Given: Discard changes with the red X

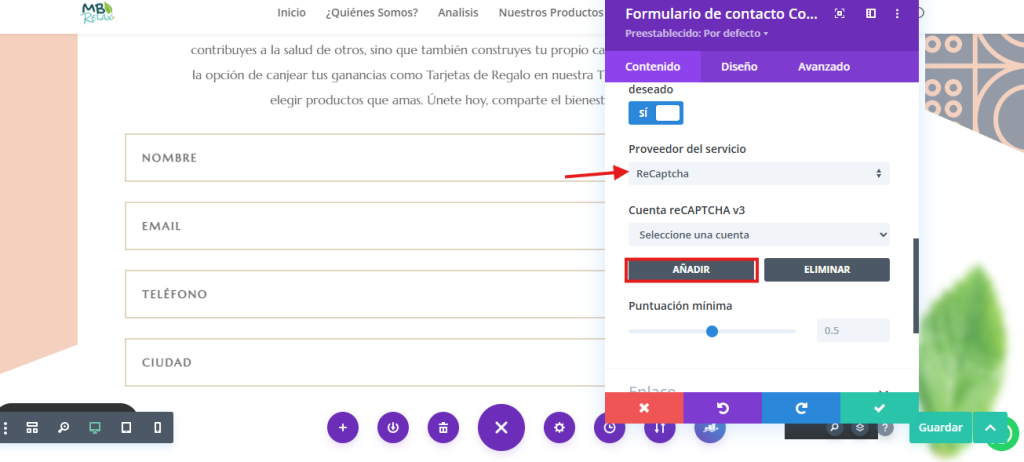Looking at the screenshot, I should [644, 408].
